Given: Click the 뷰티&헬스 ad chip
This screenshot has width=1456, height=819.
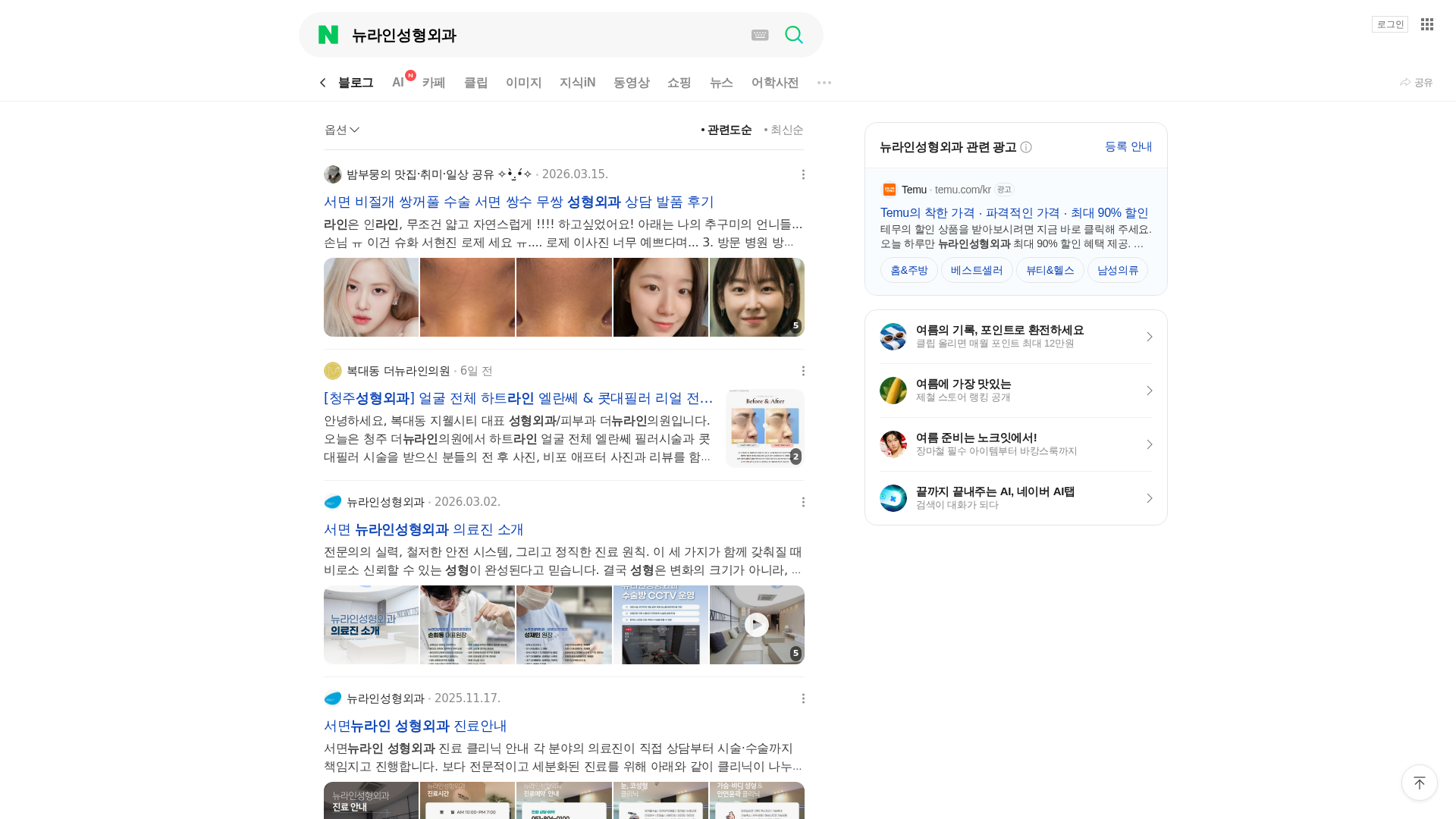Looking at the screenshot, I should pos(1050,270).
